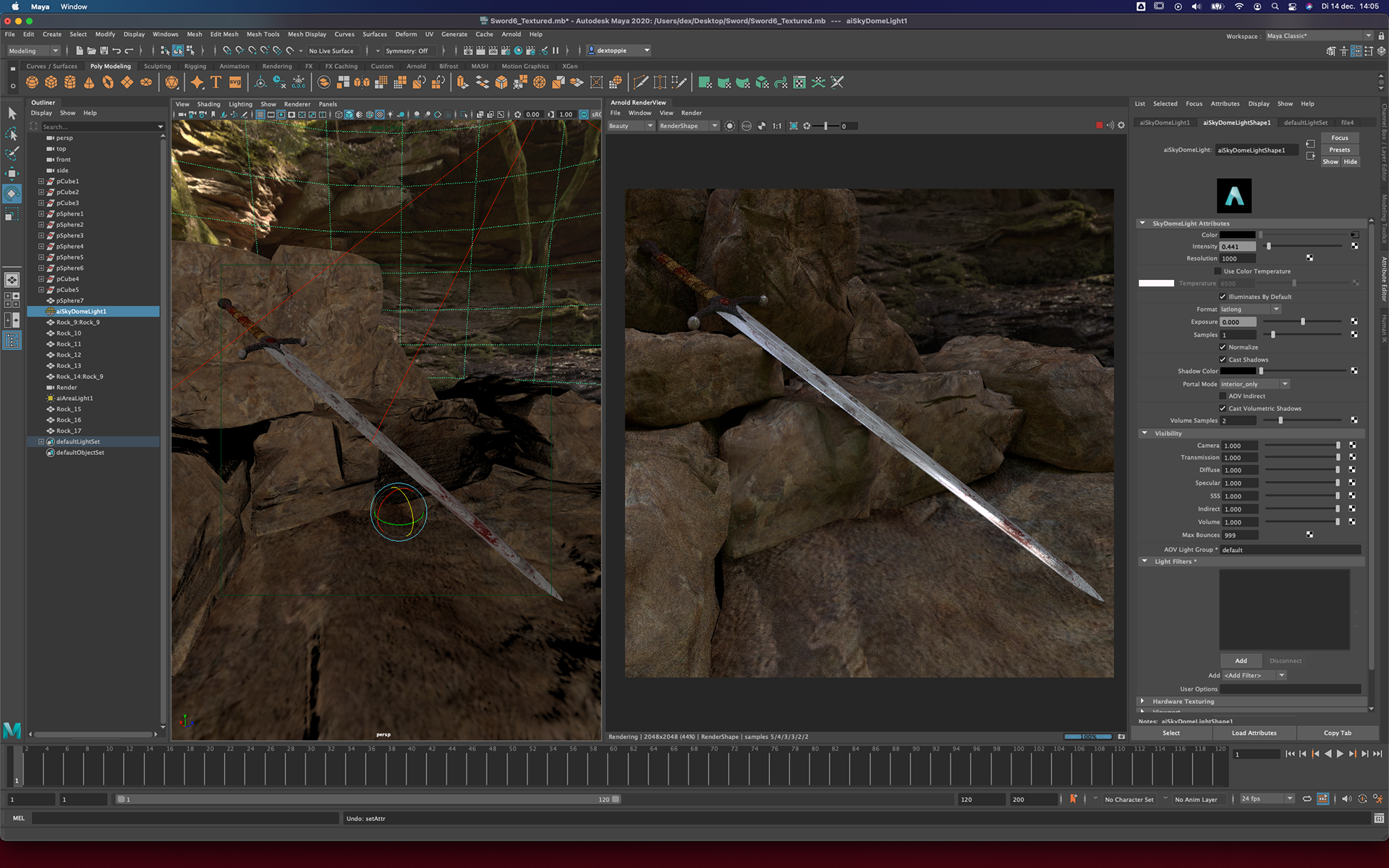Click the Shadow Color swatch

pyautogui.click(x=1238, y=371)
